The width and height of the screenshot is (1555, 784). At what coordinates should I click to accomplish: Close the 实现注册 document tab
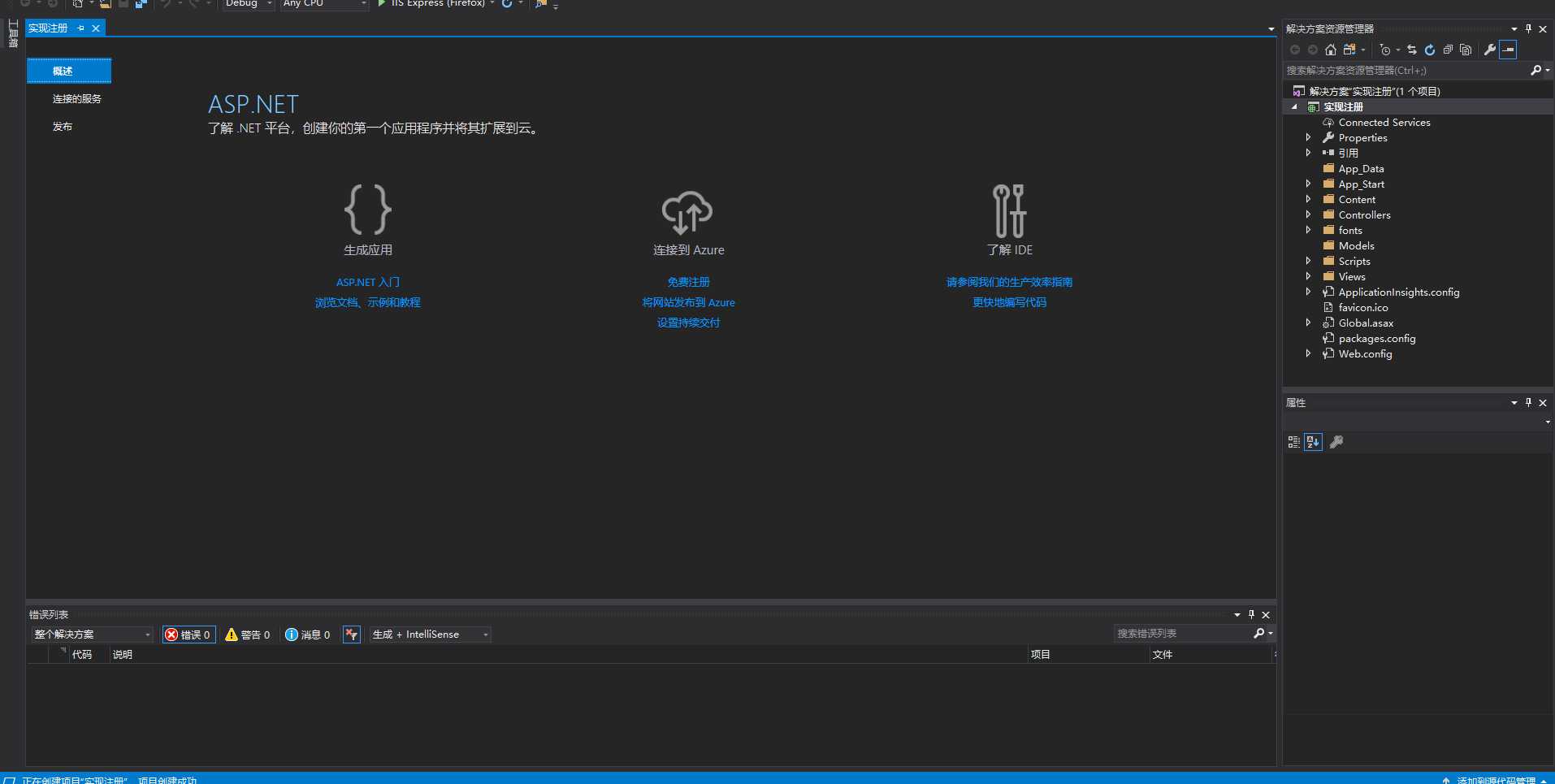(96, 28)
